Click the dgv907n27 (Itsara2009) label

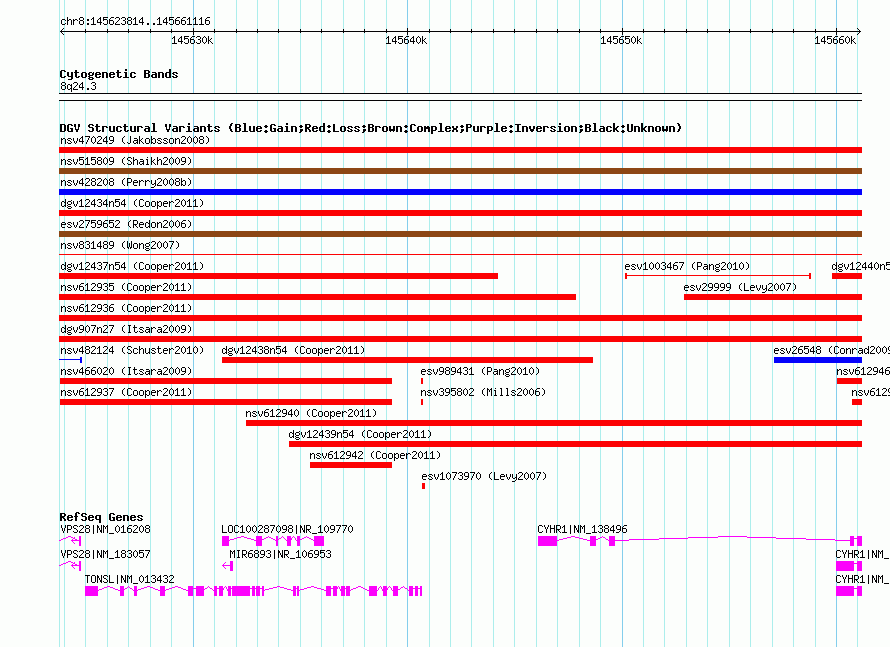point(126,329)
